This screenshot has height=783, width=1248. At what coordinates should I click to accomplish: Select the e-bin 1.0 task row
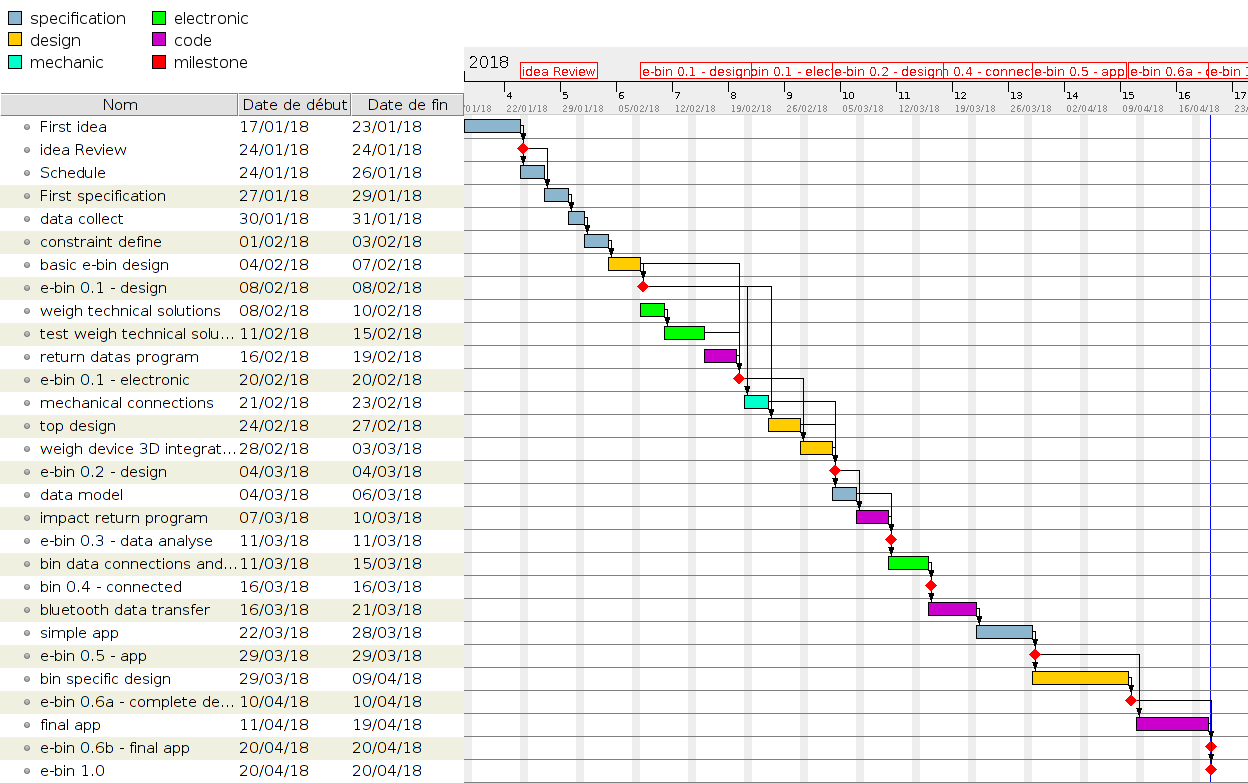pos(232,771)
